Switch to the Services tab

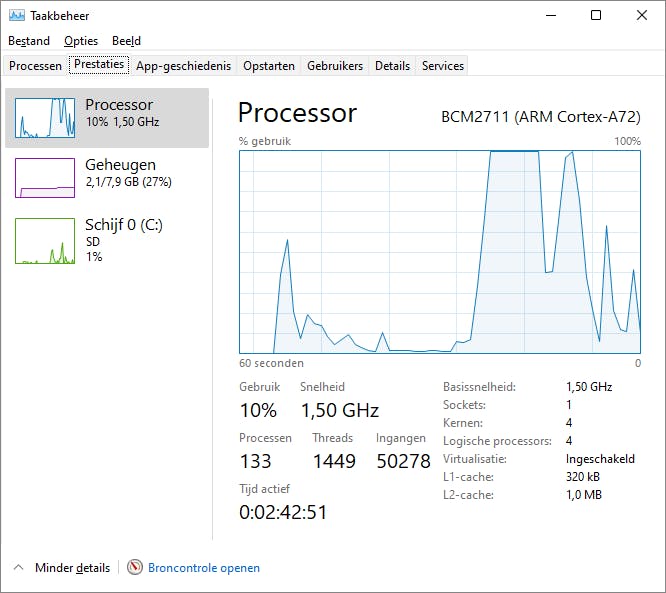pos(443,66)
